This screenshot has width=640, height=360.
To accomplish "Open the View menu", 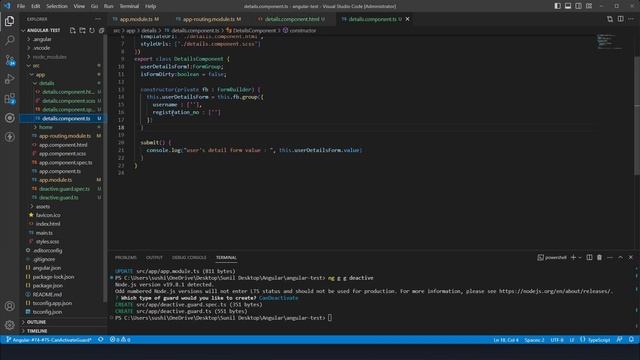I will [x=79, y=6].
